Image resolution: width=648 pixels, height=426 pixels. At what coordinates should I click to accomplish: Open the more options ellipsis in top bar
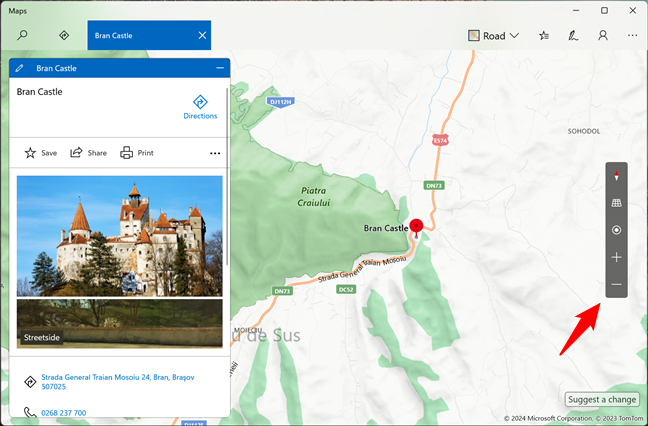[x=632, y=36]
